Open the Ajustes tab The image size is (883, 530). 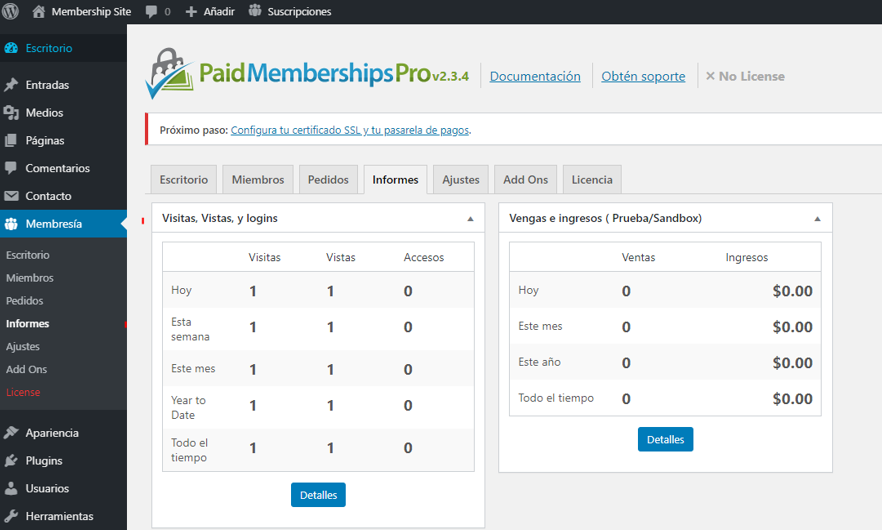(x=461, y=180)
